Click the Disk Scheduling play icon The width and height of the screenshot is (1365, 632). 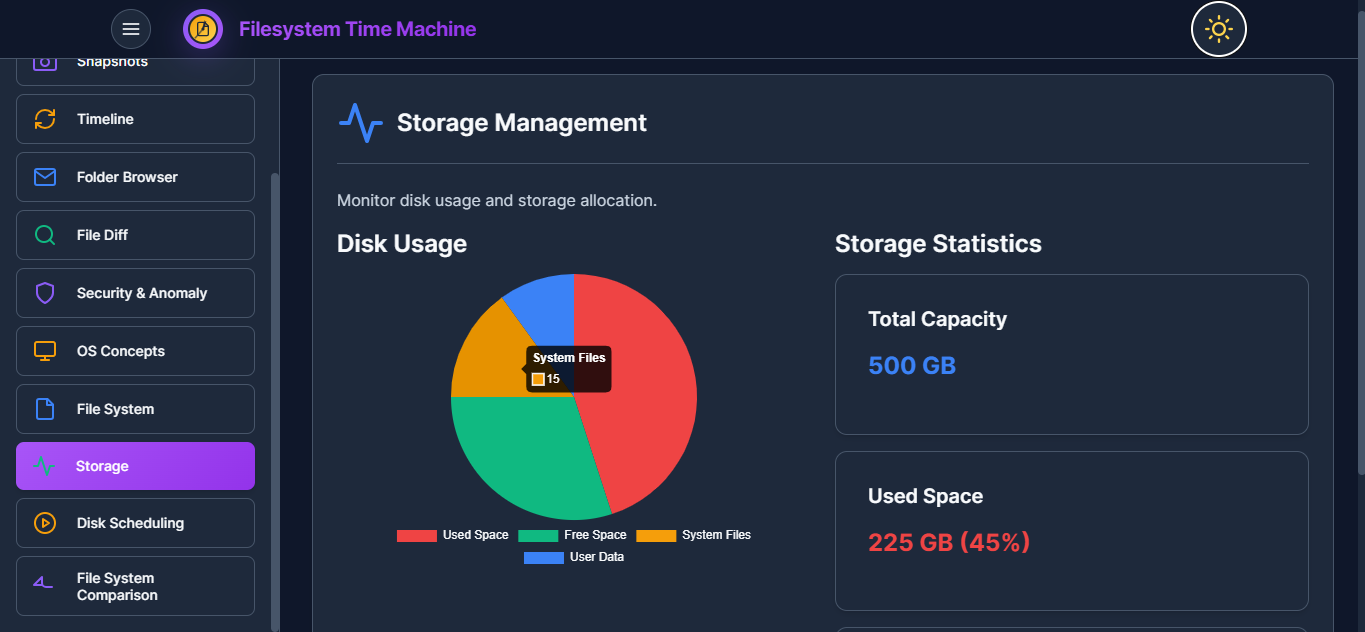45,523
